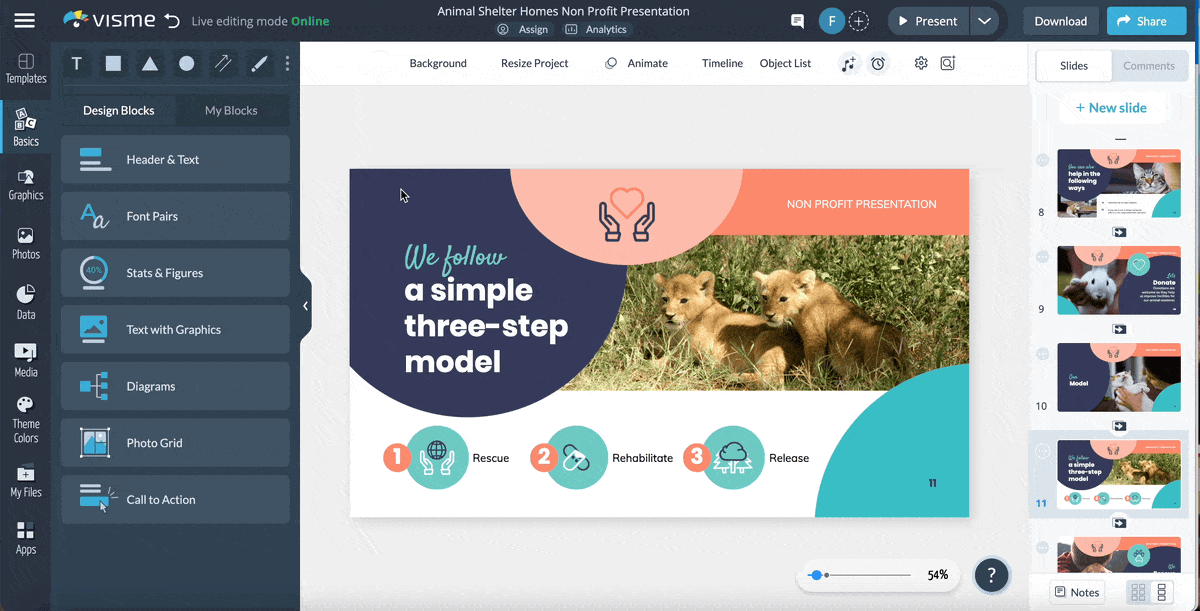
Task: Switch to the Comments tab
Action: [x=1149, y=65]
